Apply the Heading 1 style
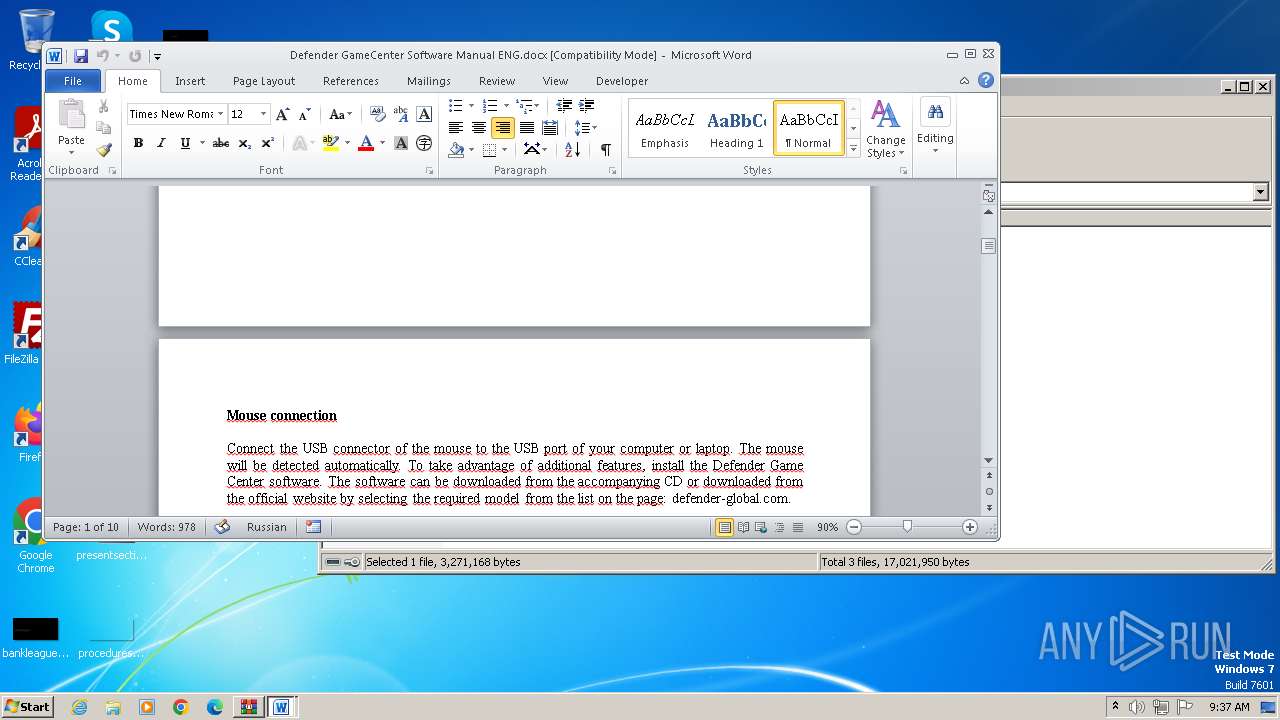 point(737,127)
